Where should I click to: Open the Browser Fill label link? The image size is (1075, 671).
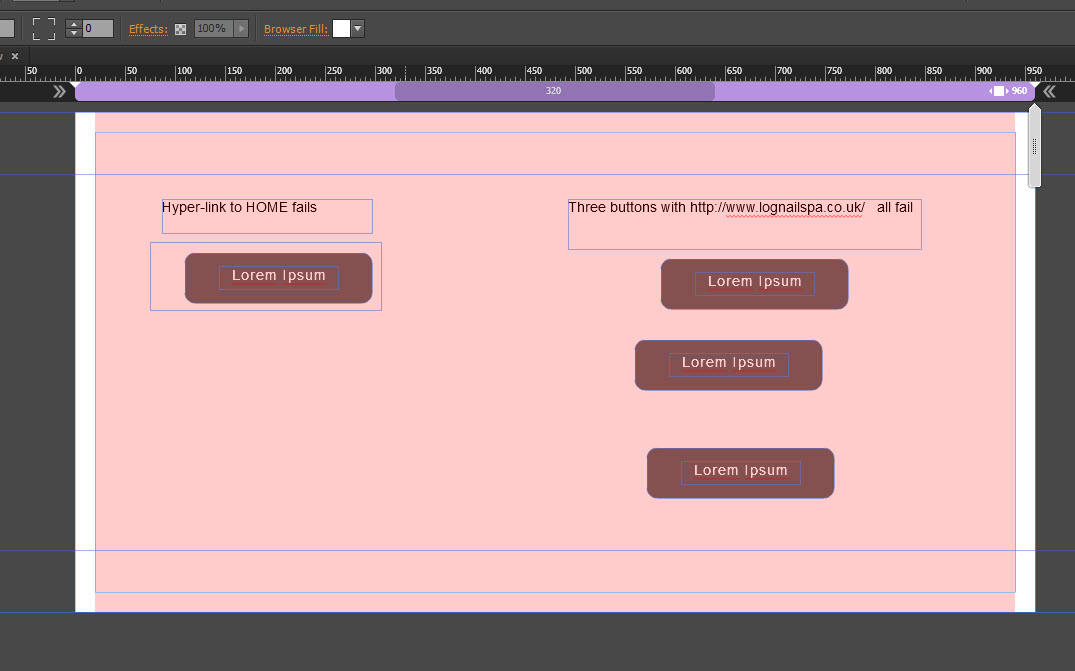[x=295, y=29]
